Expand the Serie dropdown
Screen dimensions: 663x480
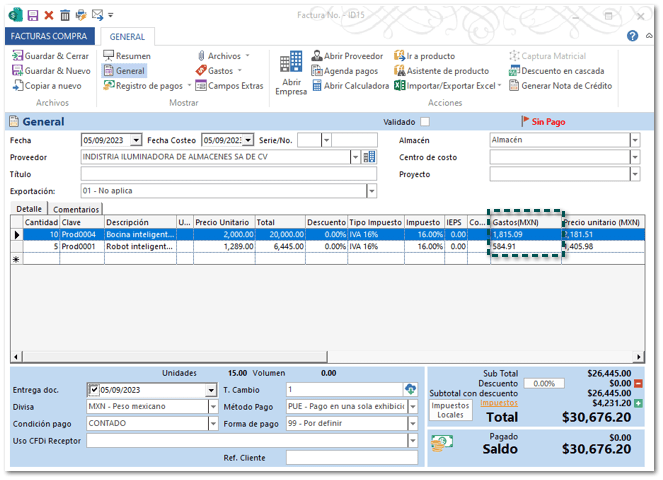coord(326,140)
